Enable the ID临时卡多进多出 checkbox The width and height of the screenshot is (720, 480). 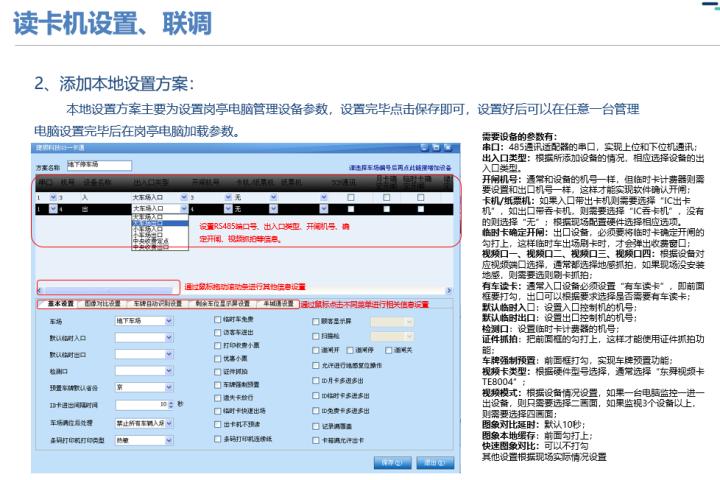316,395
